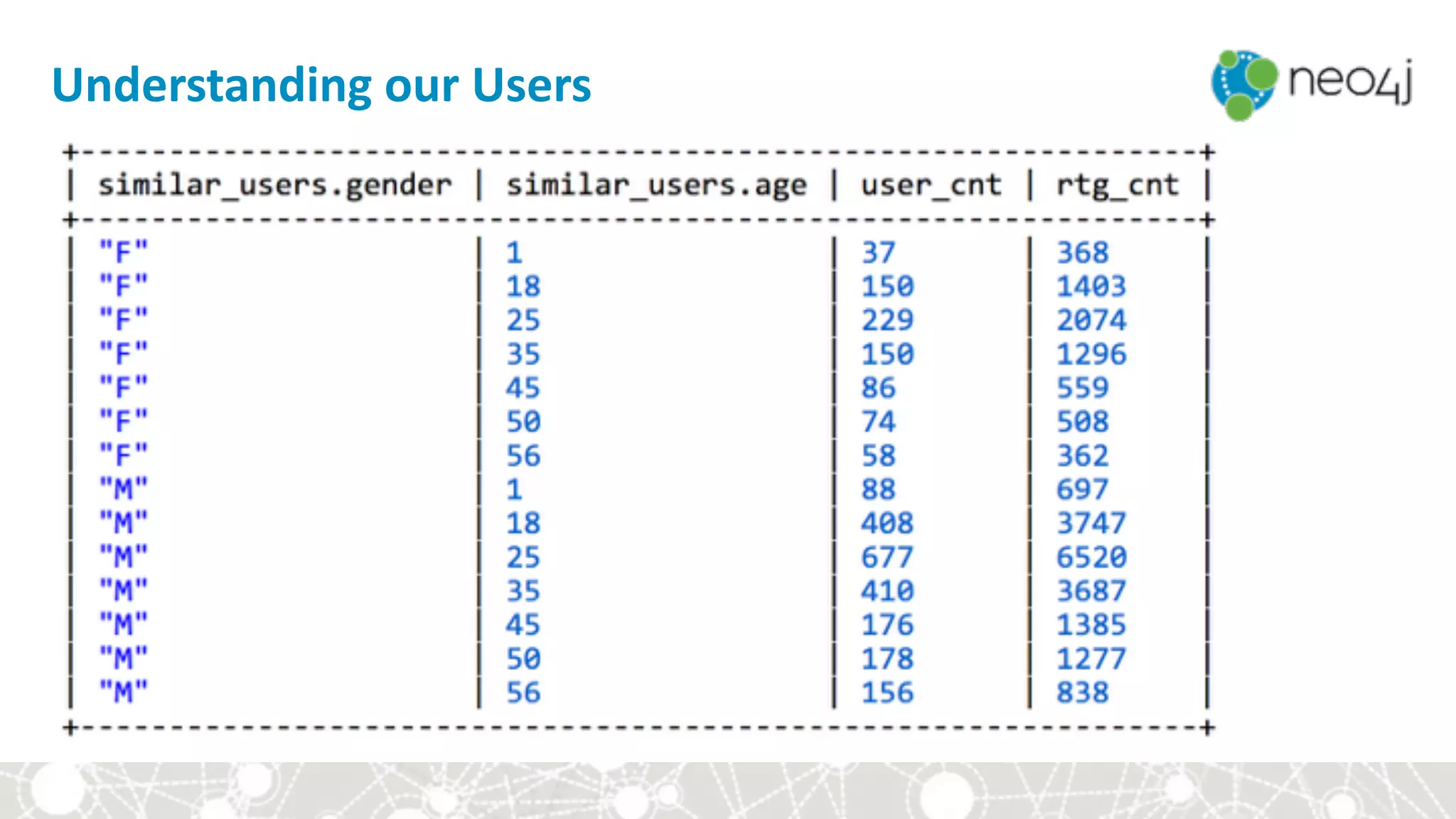
Task: Click gender "M" in the 697 row
Action: [x=124, y=489]
